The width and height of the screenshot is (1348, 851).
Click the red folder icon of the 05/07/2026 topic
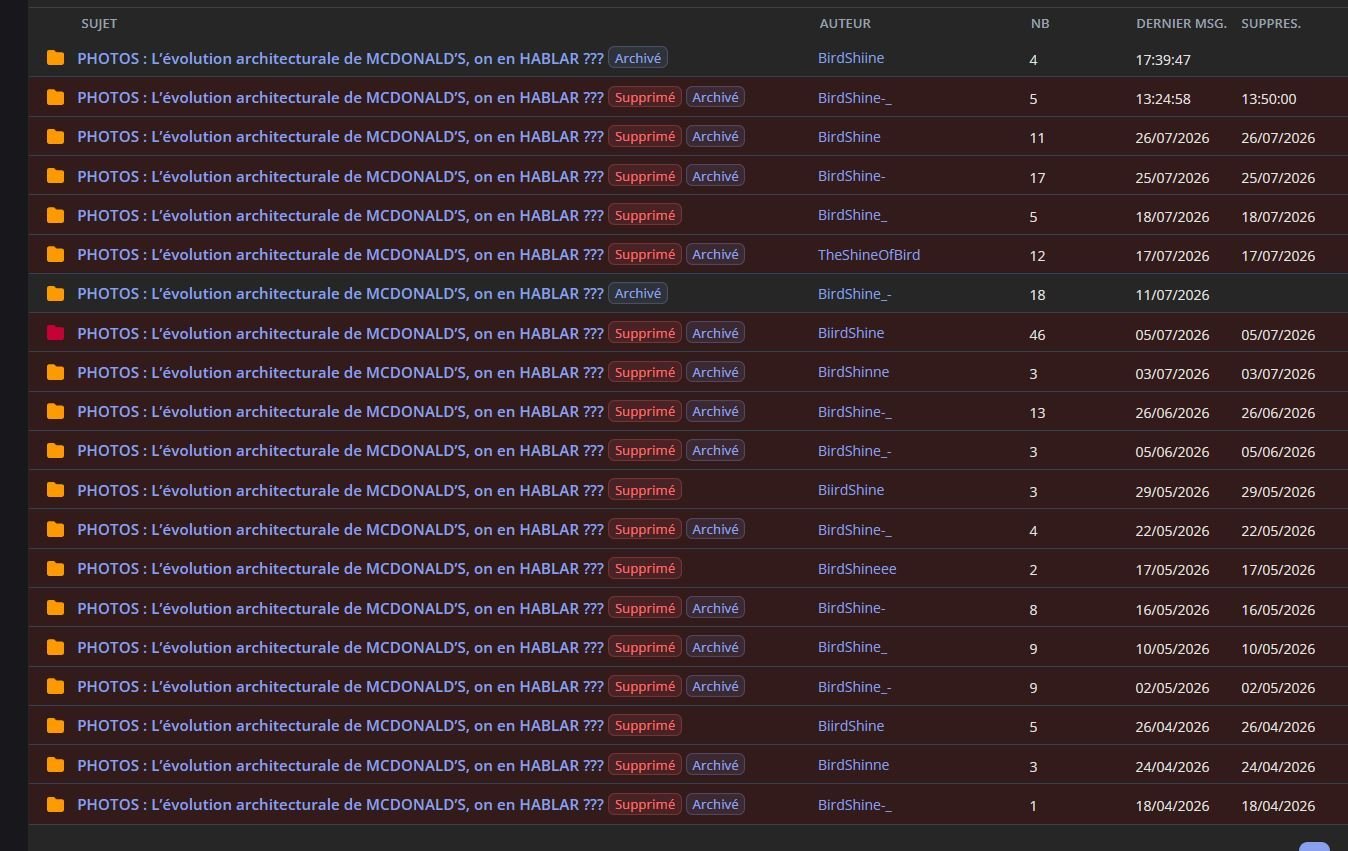click(55, 333)
